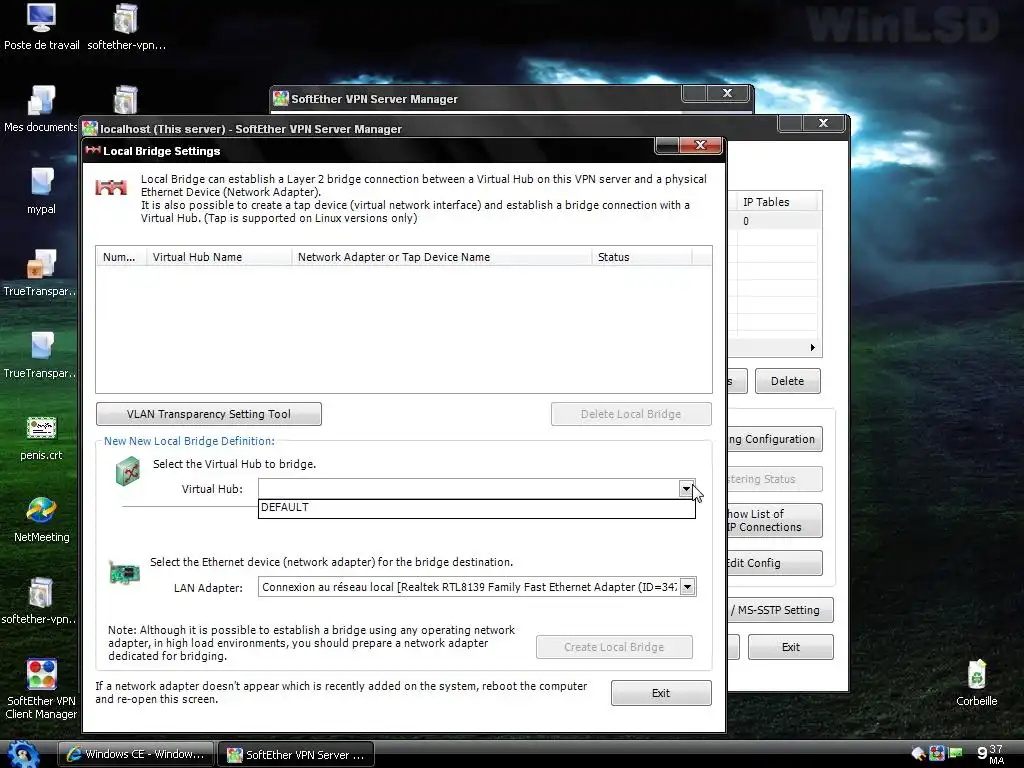Screen dimensions: 1024x768
Task: Click the Local Bridge icon beside the description
Action: pos(111,188)
